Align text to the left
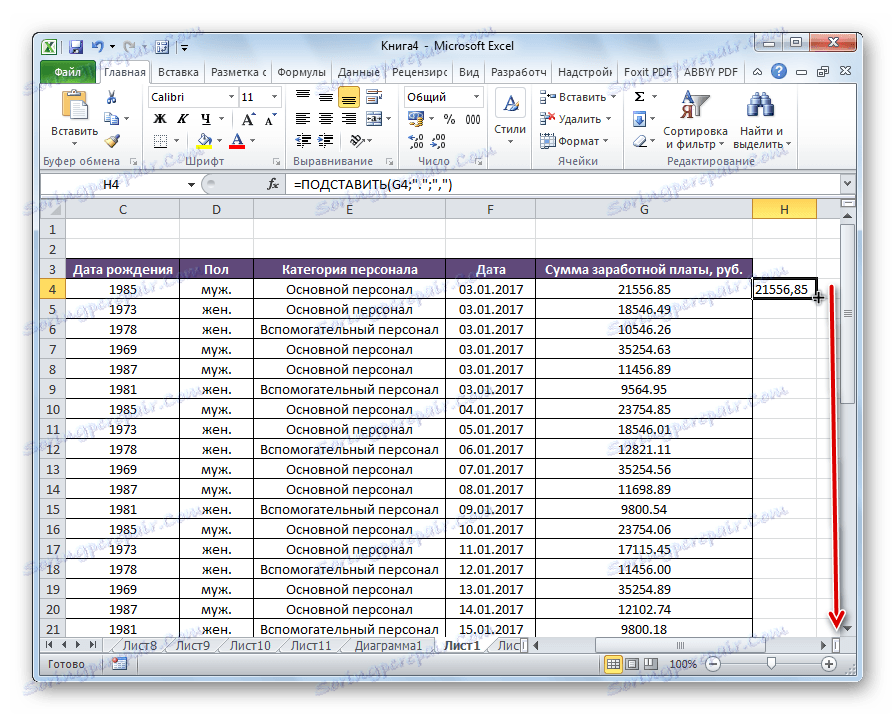 coord(303,119)
